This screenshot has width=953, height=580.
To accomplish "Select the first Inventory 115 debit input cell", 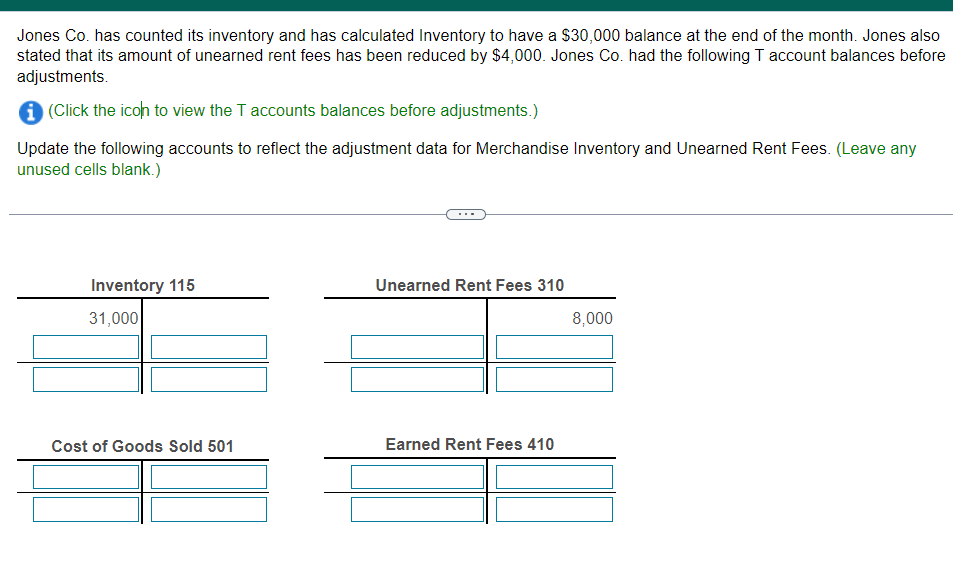I will [85, 346].
